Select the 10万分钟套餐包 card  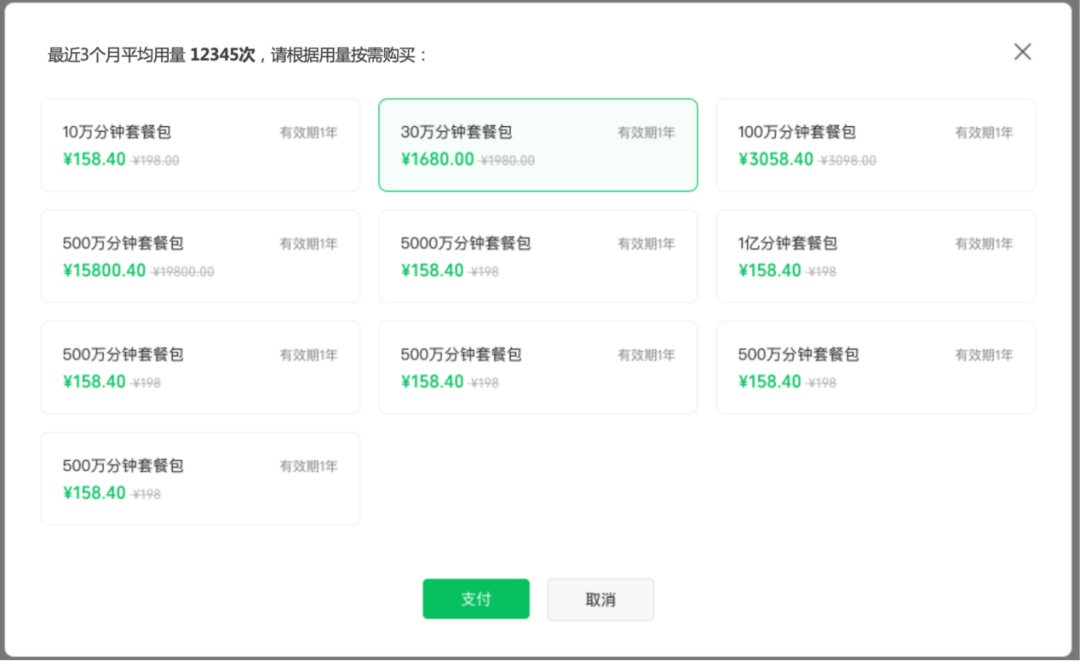coord(200,145)
